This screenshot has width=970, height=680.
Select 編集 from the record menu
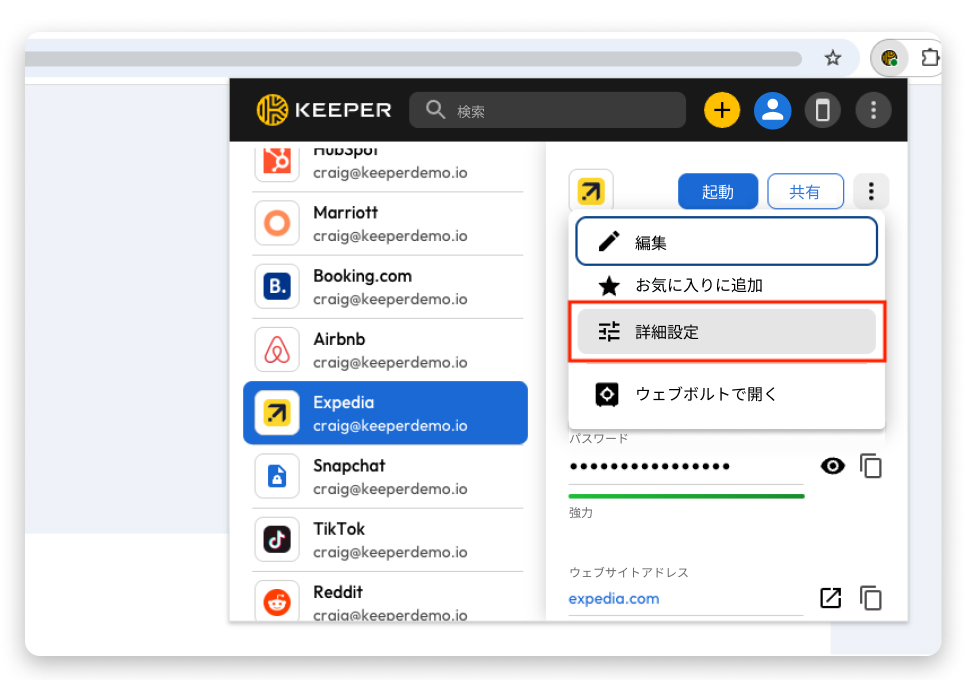726,242
